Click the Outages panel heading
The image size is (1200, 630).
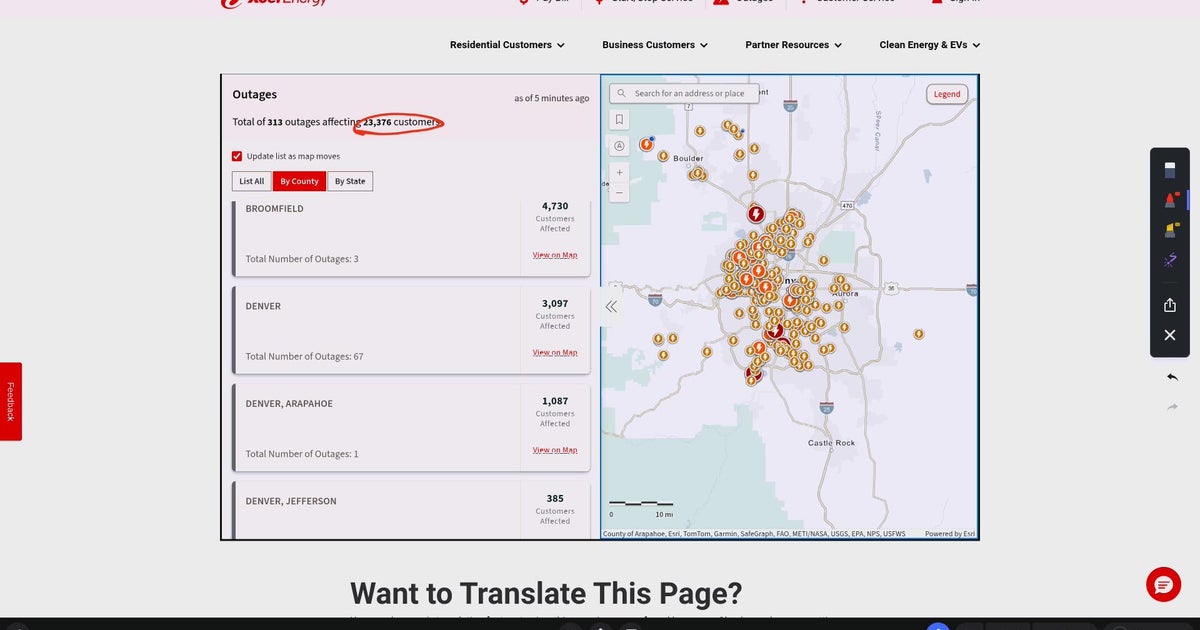pos(255,95)
